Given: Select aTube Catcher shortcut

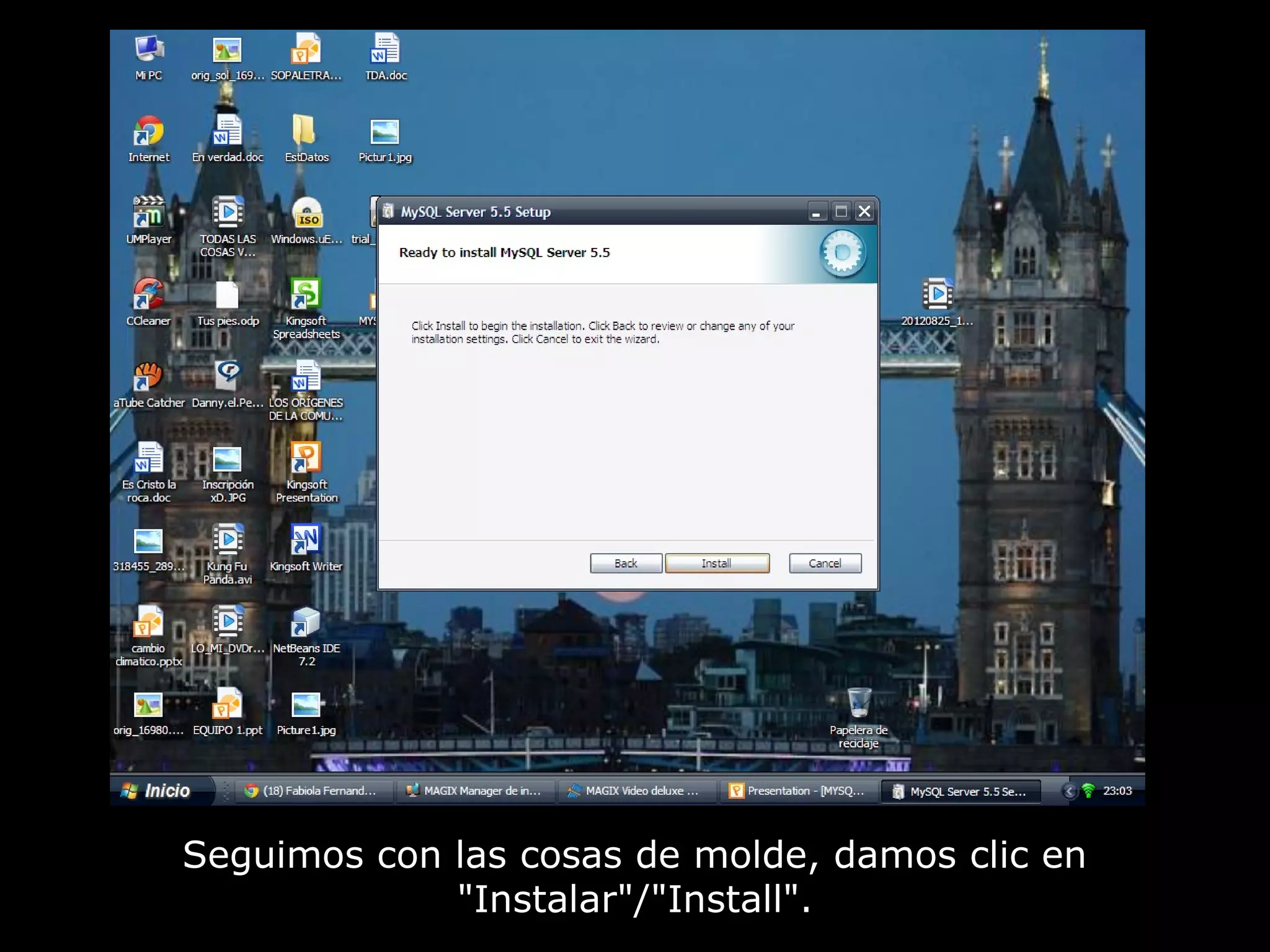Looking at the screenshot, I should coord(149,385).
